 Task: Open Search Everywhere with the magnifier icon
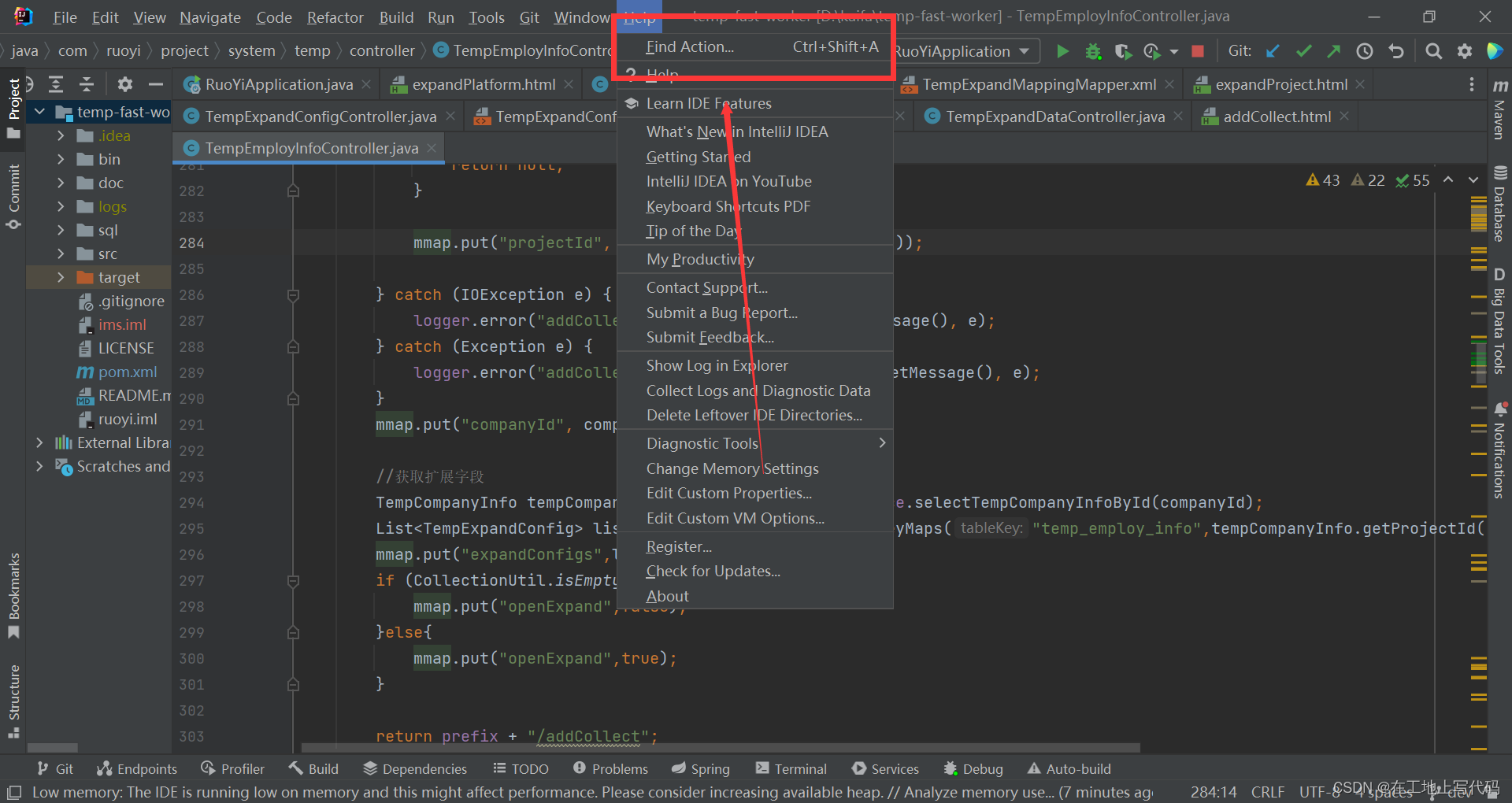click(x=1433, y=51)
